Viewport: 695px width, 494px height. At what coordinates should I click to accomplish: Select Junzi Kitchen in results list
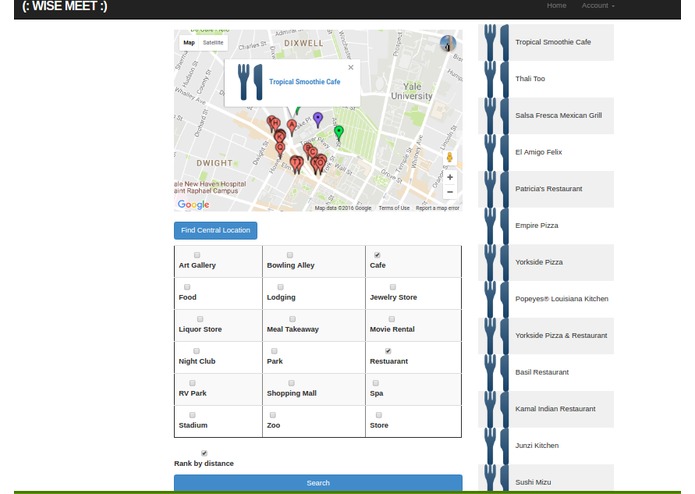[546, 446]
